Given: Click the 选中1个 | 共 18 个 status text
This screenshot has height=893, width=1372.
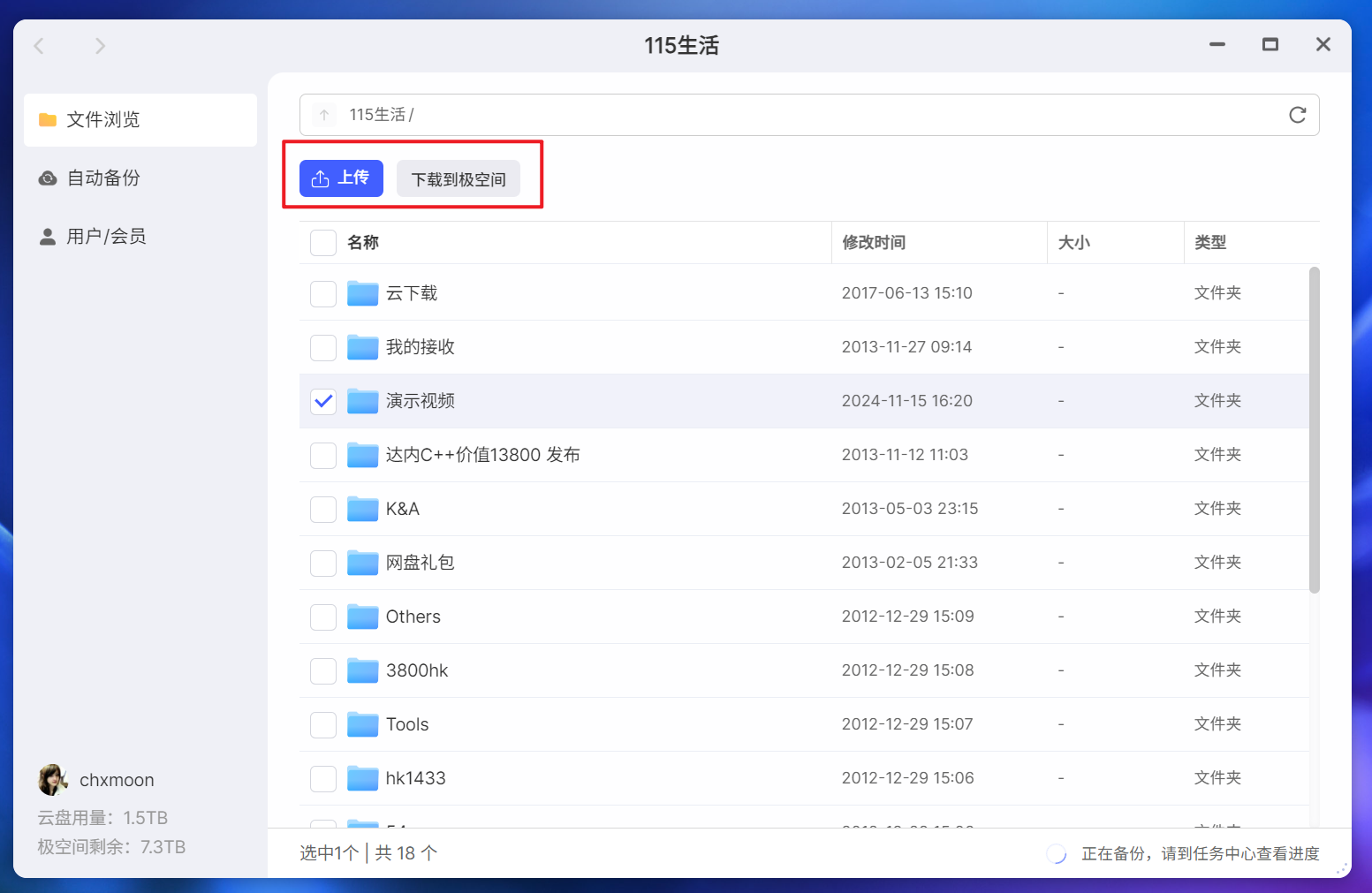Looking at the screenshot, I should (368, 853).
